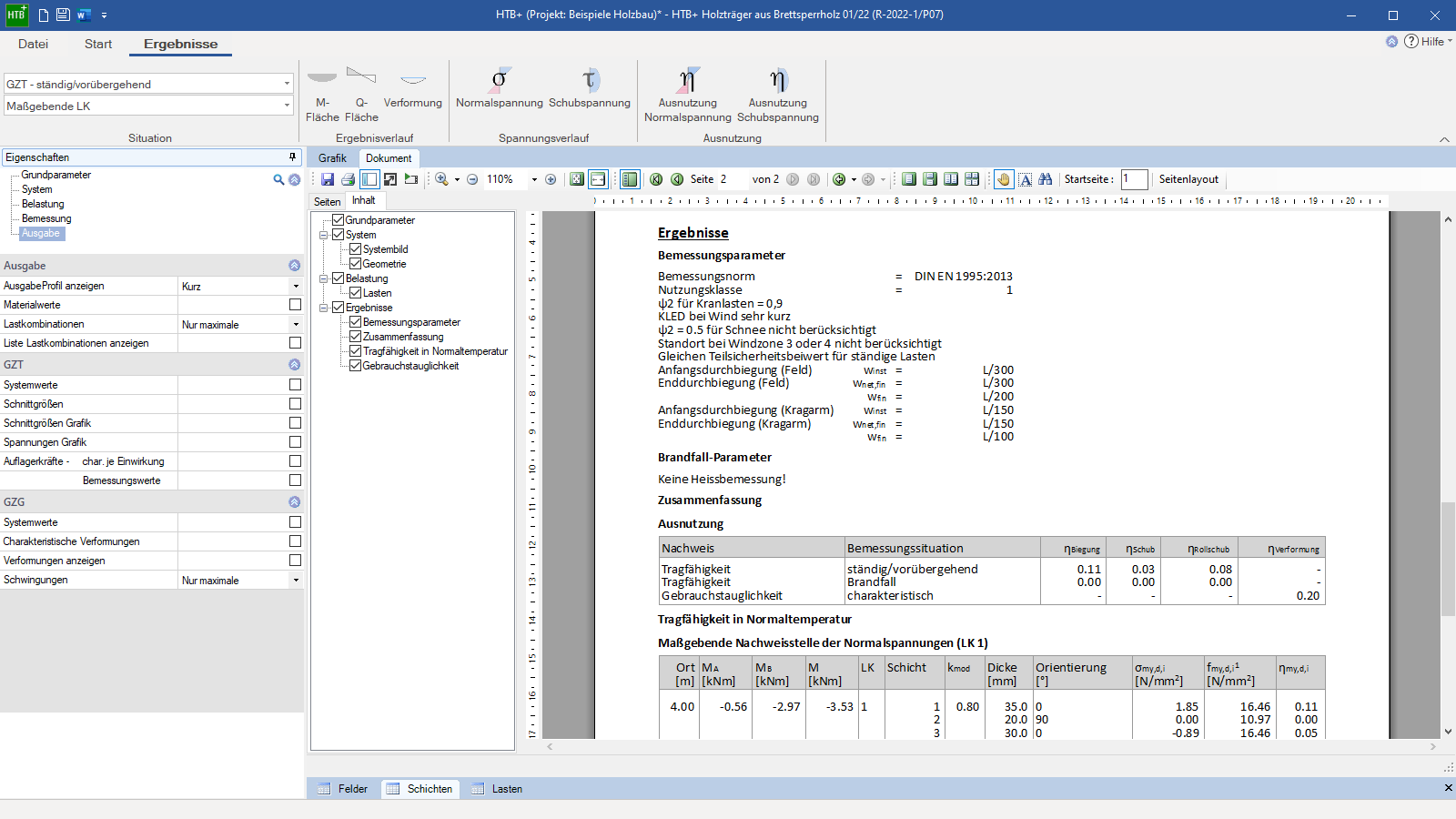This screenshot has height=819, width=1456.
Task: Open the Maßgebende LK dropdown
Action: tap(287, 106)
